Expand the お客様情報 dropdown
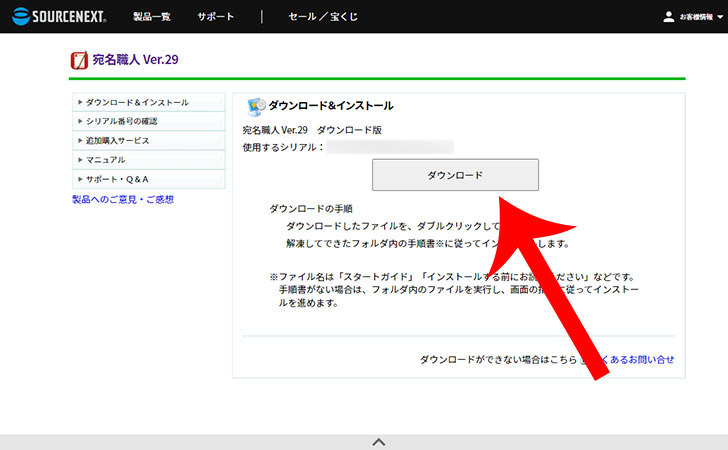The image size is (728, 450). 701,17
